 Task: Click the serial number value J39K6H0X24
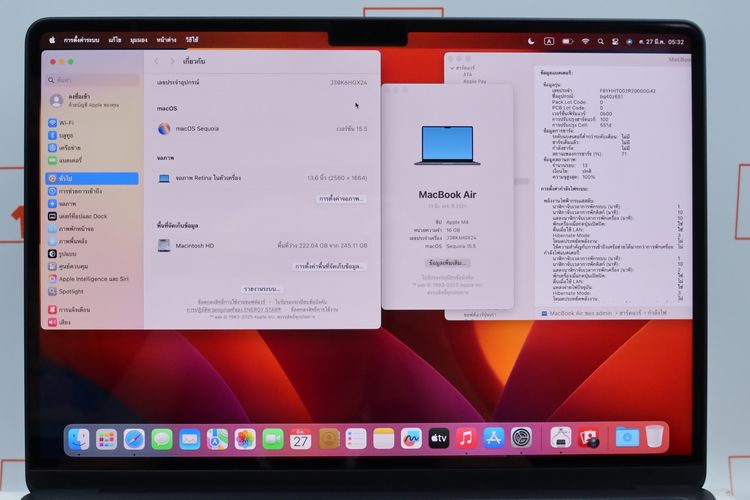(x=348, y=83)
